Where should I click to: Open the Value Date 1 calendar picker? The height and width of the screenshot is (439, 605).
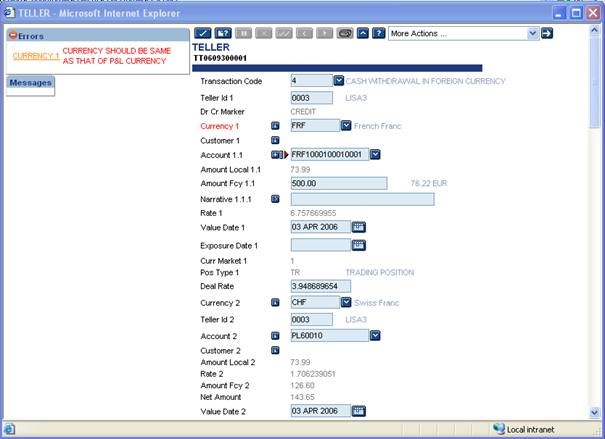(359, 227)
